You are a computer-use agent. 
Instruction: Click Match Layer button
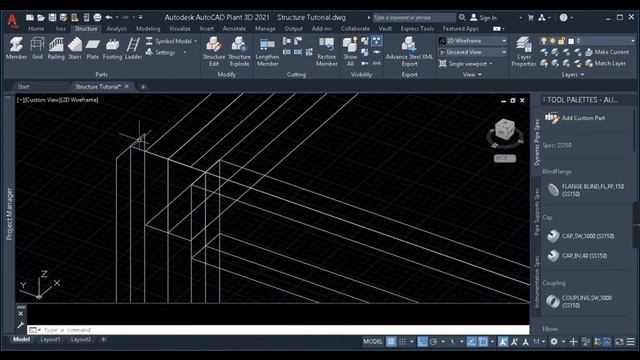point(606,63)
